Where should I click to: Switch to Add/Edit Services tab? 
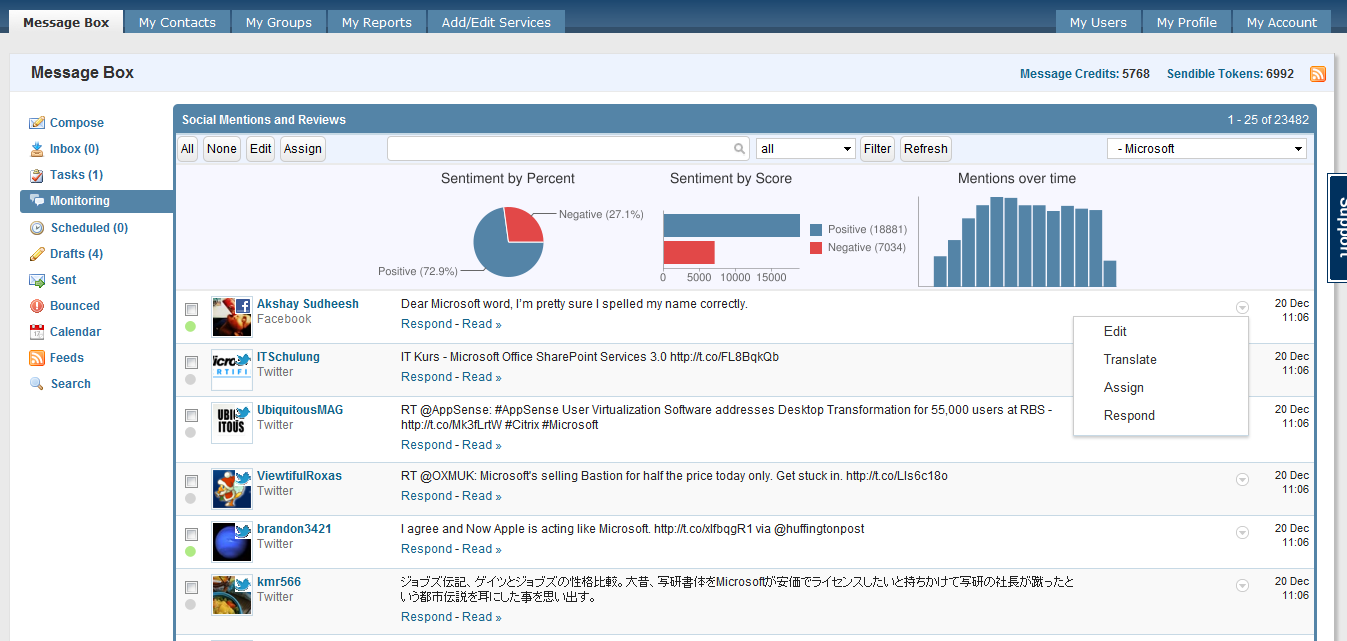point(496,22)
